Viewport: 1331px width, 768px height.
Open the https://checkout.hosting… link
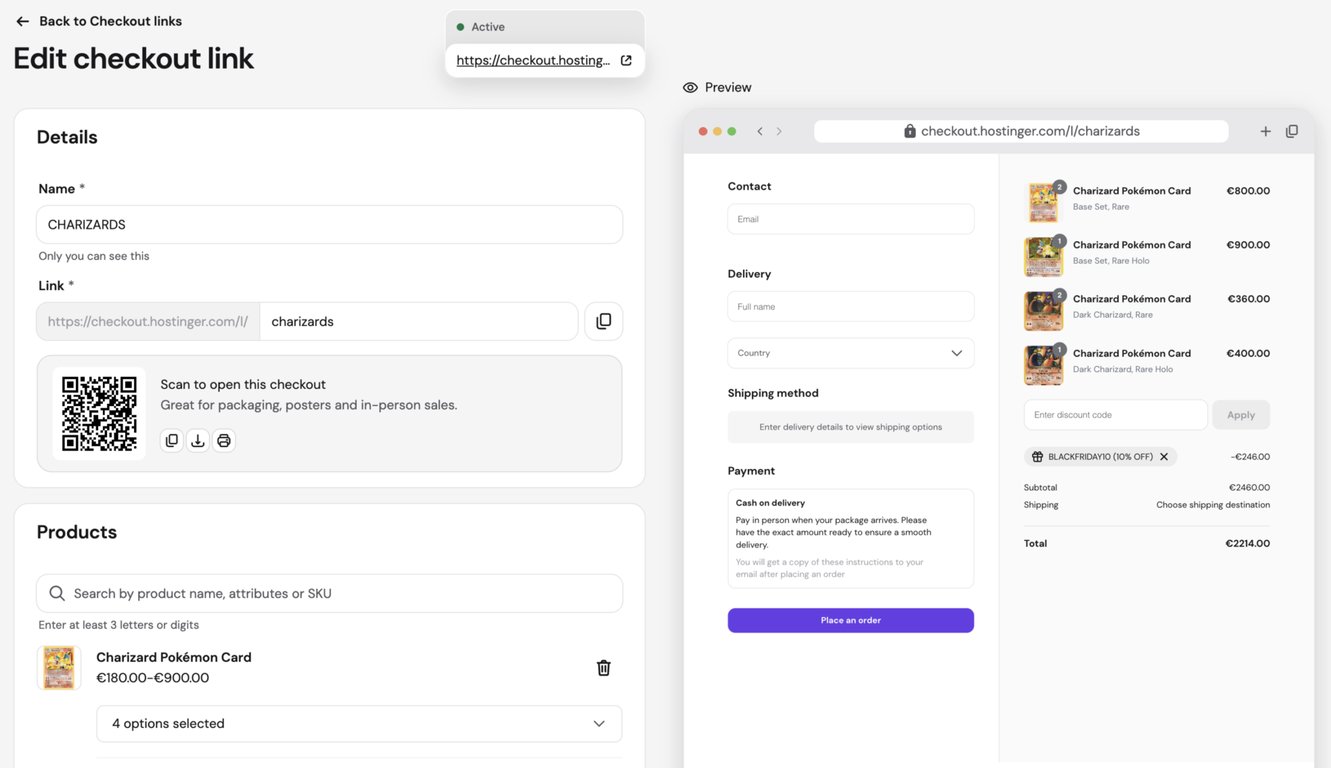coord(533,60)
